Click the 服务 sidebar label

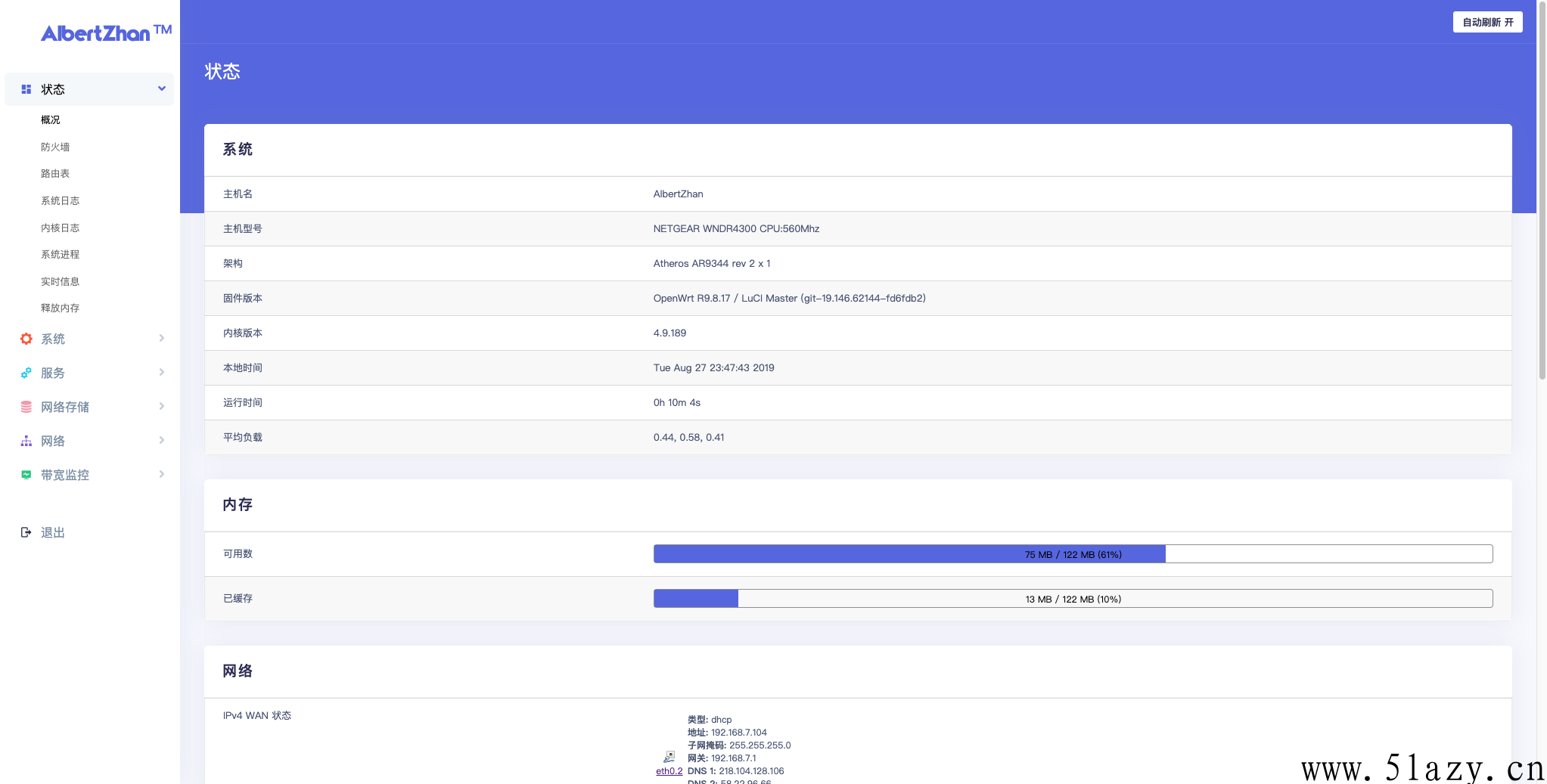pos(53,373)
